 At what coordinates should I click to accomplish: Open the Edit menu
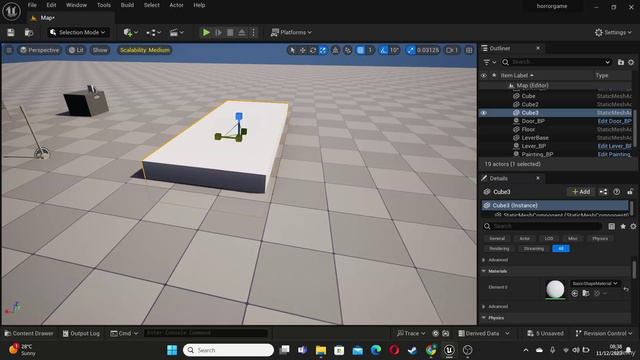coord(51,5)
